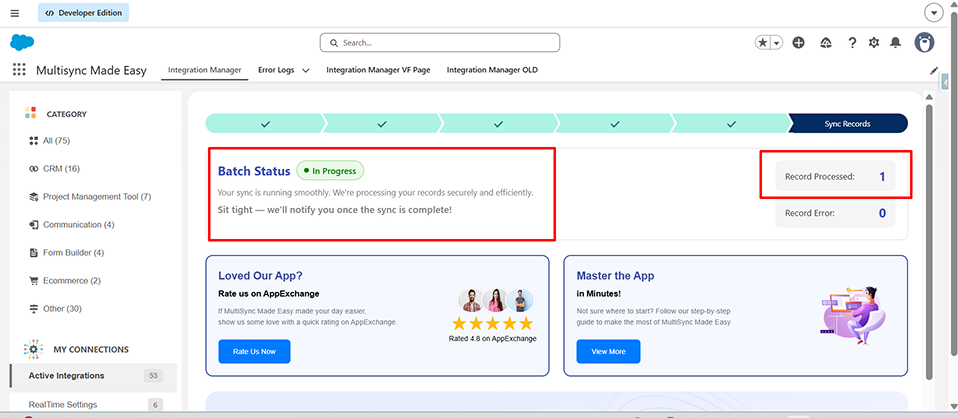Select the Integration Manager tab
The image size is (958, 418).
tap(205, 70)
